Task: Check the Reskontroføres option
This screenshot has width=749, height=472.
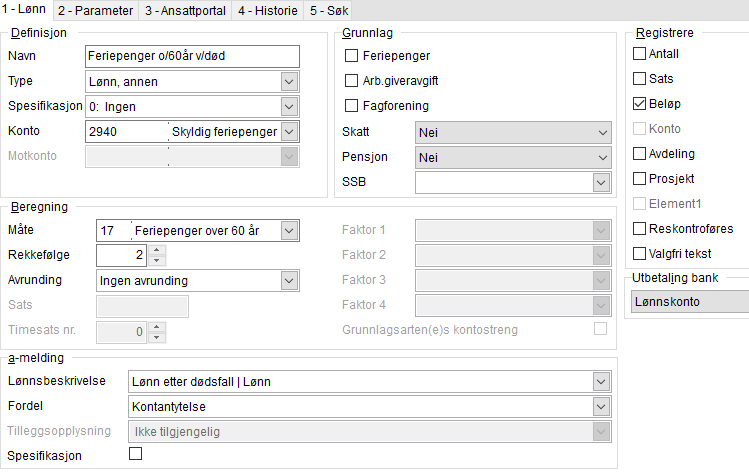Action: tap(639, 229)
